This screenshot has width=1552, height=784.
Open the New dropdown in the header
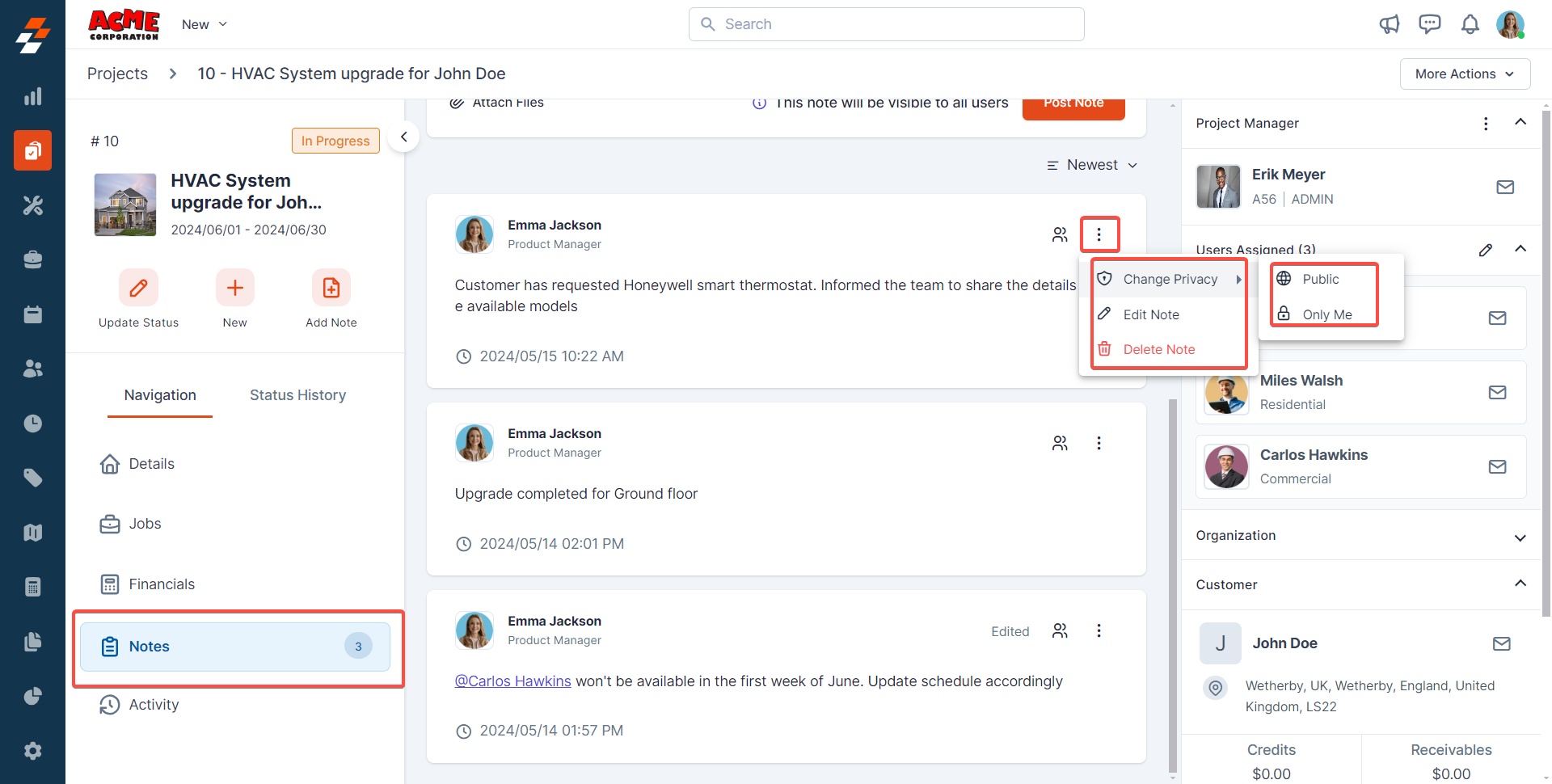coord(205,24)
